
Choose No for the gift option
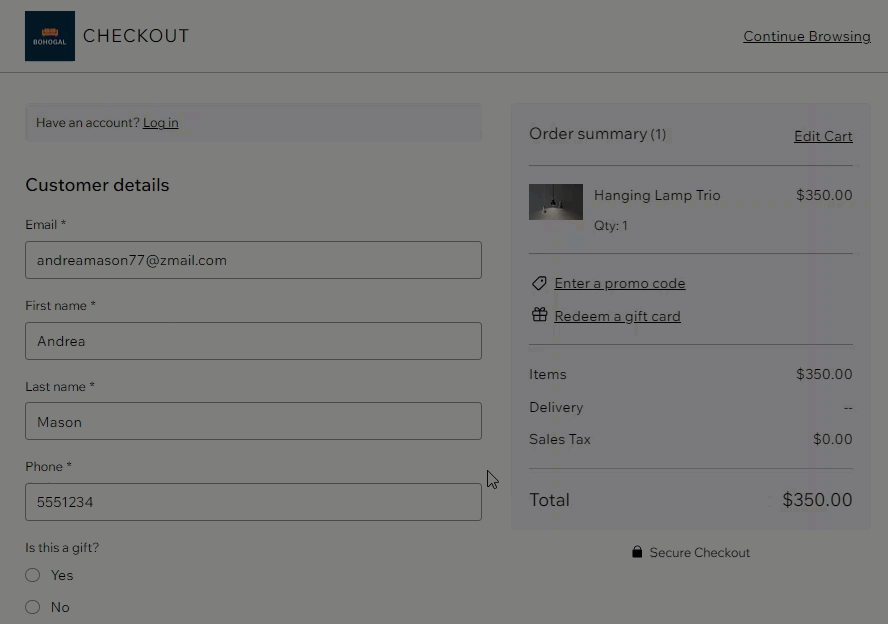click(33, 607)
